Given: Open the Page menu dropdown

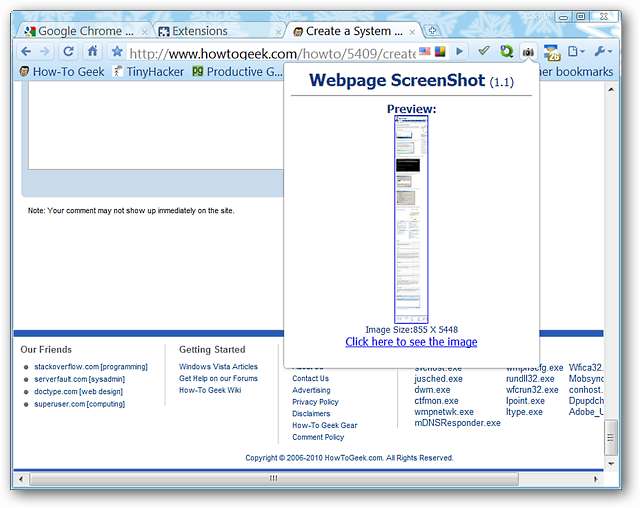Looking at the screenshot, I should [576, 51].
